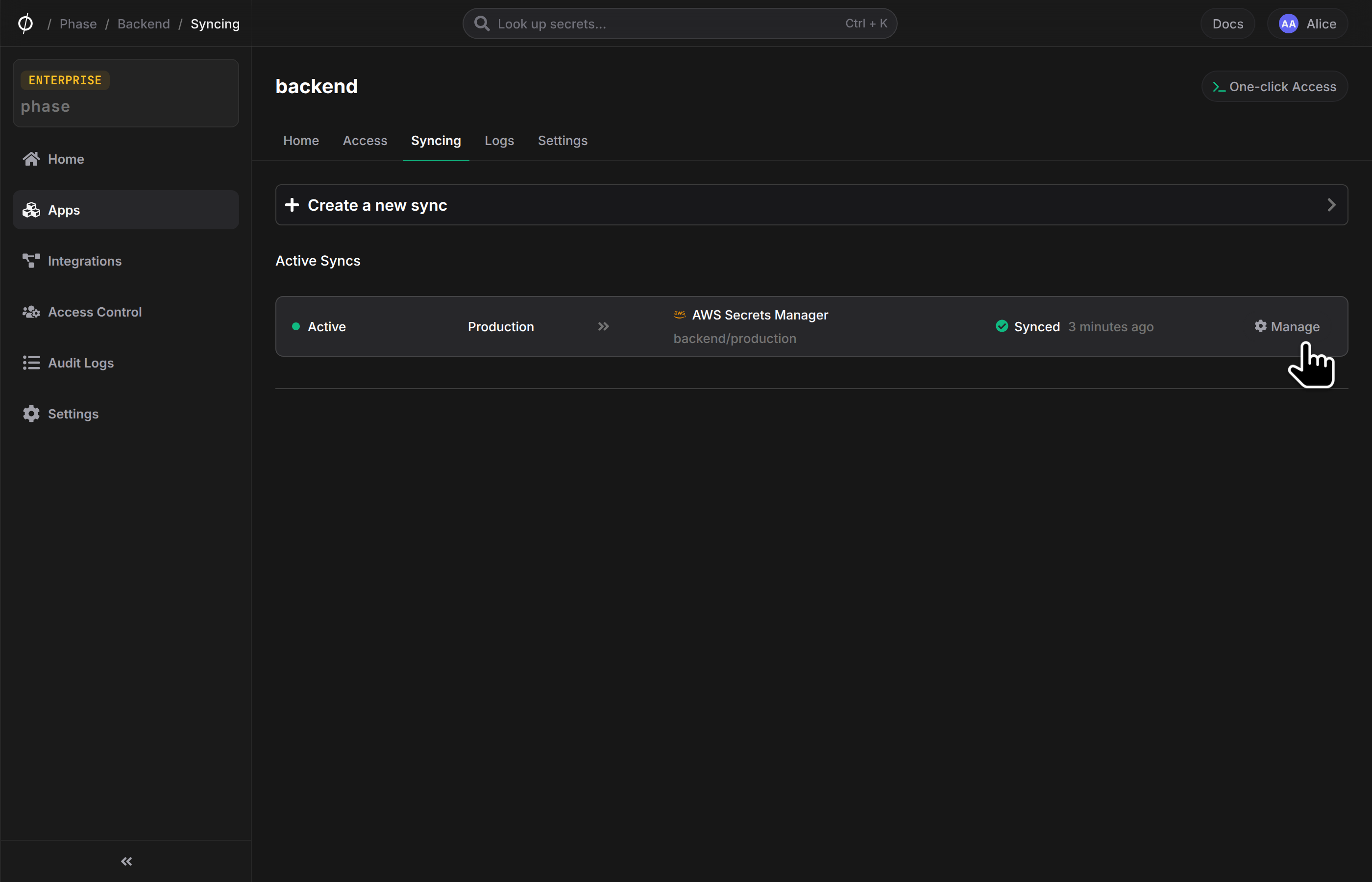The height and width of the screenshot is (882, 1372).
Task: Click the One-click Access button
Action: tap(1274, 86)
